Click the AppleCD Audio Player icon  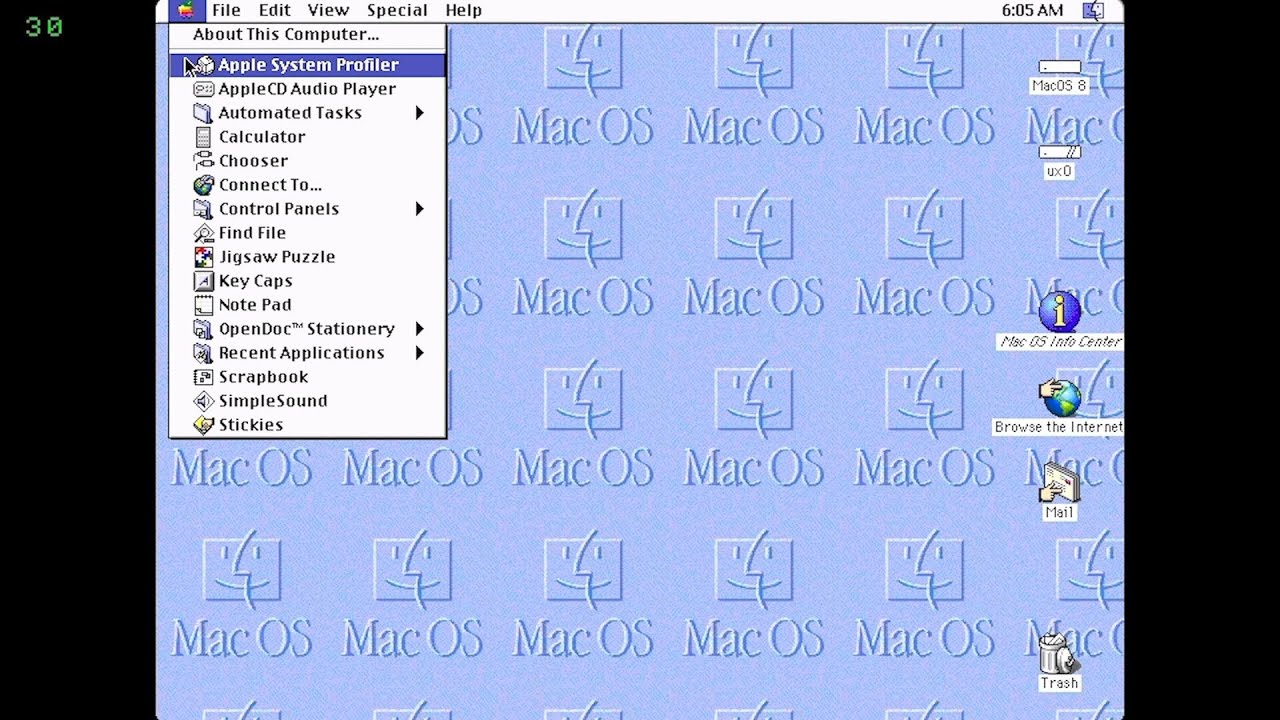click(203, 89)
